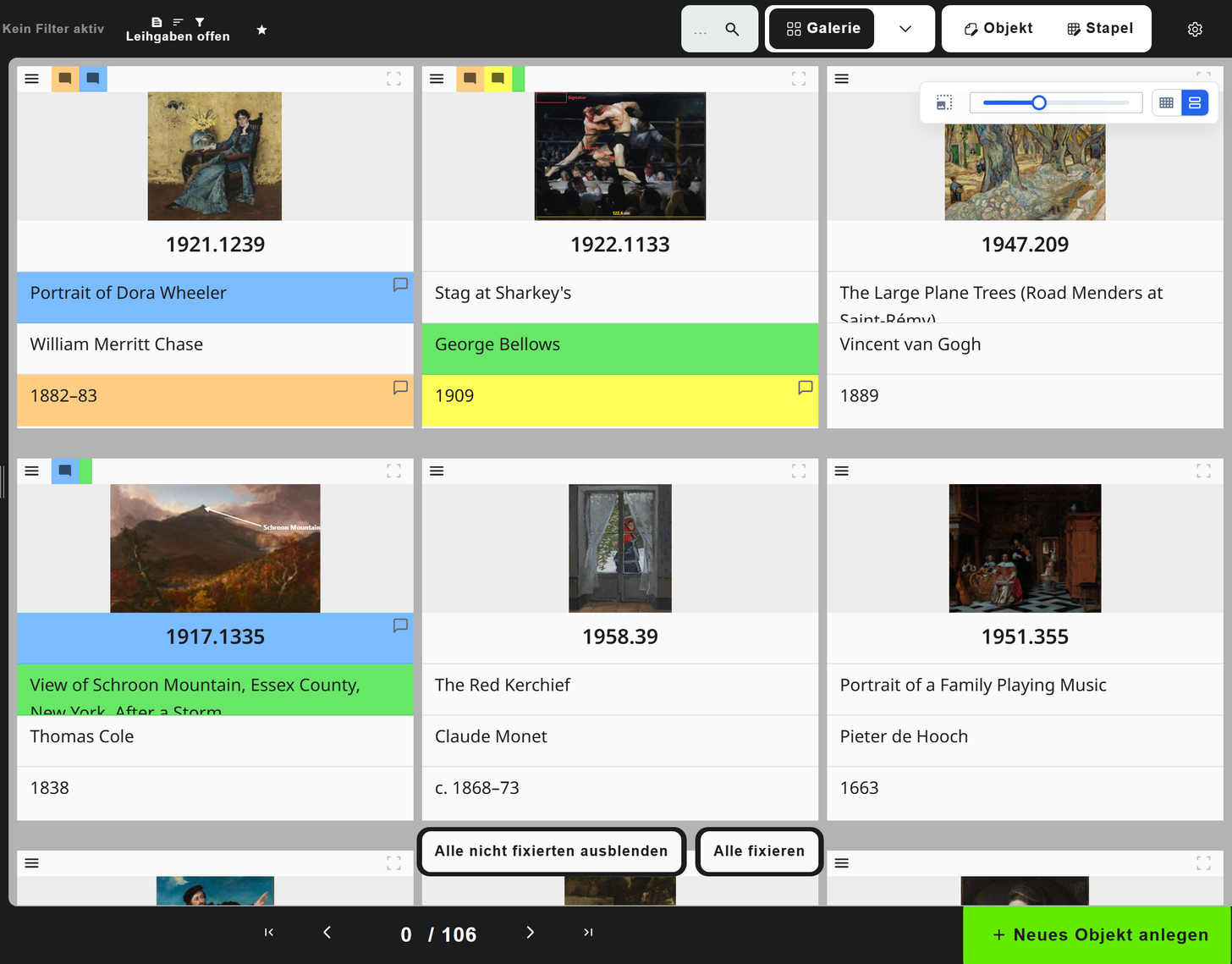Toggle yellow comment tag on card 1922.1133

point(498,79)
